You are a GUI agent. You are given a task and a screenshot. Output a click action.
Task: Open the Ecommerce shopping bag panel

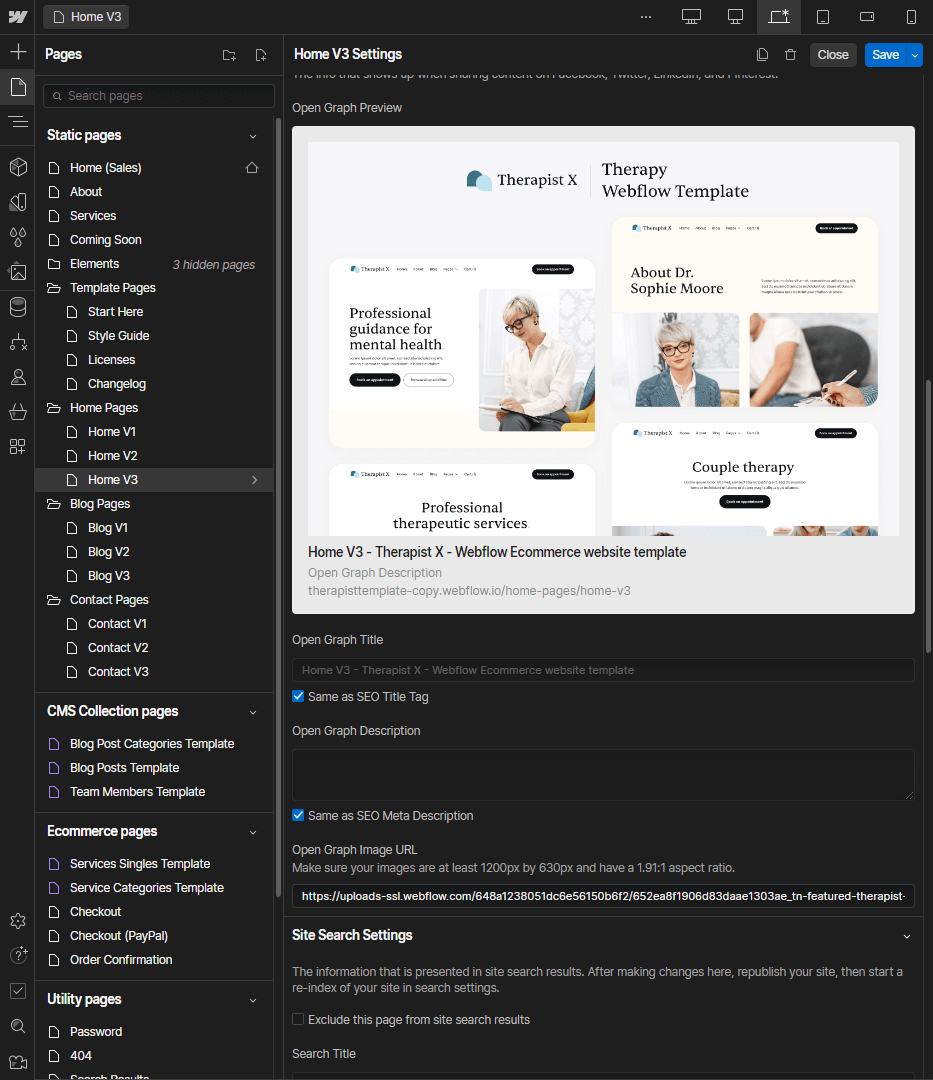point(18,412)
